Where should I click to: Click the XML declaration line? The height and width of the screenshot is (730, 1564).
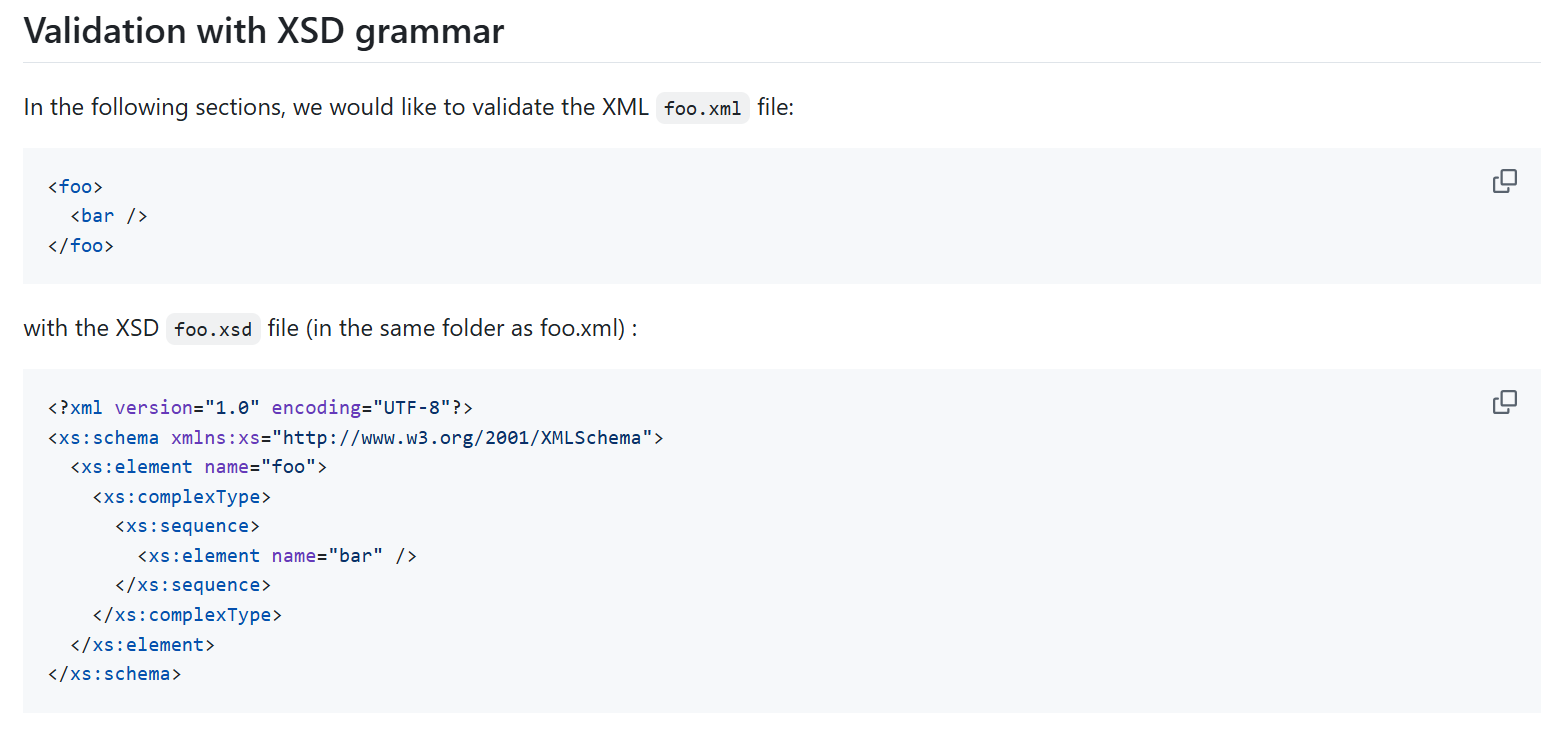260,408
